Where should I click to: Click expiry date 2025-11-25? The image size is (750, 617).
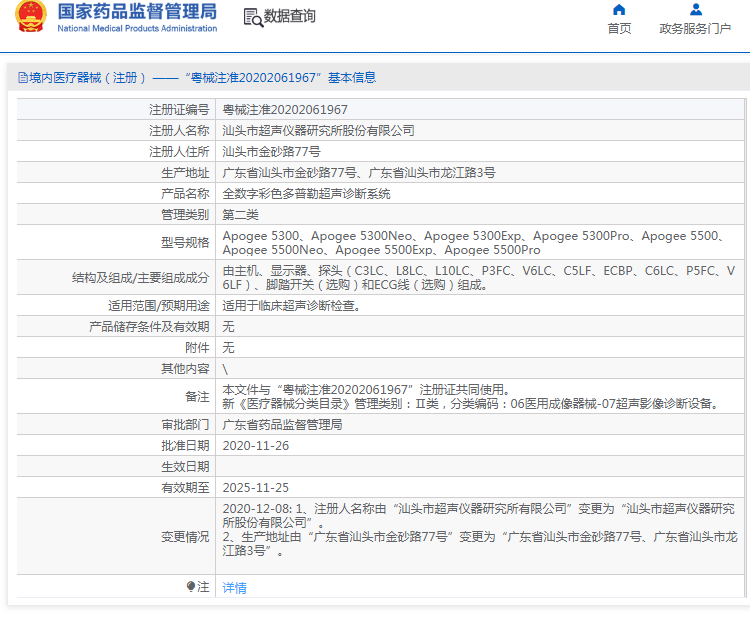[256, 488]
